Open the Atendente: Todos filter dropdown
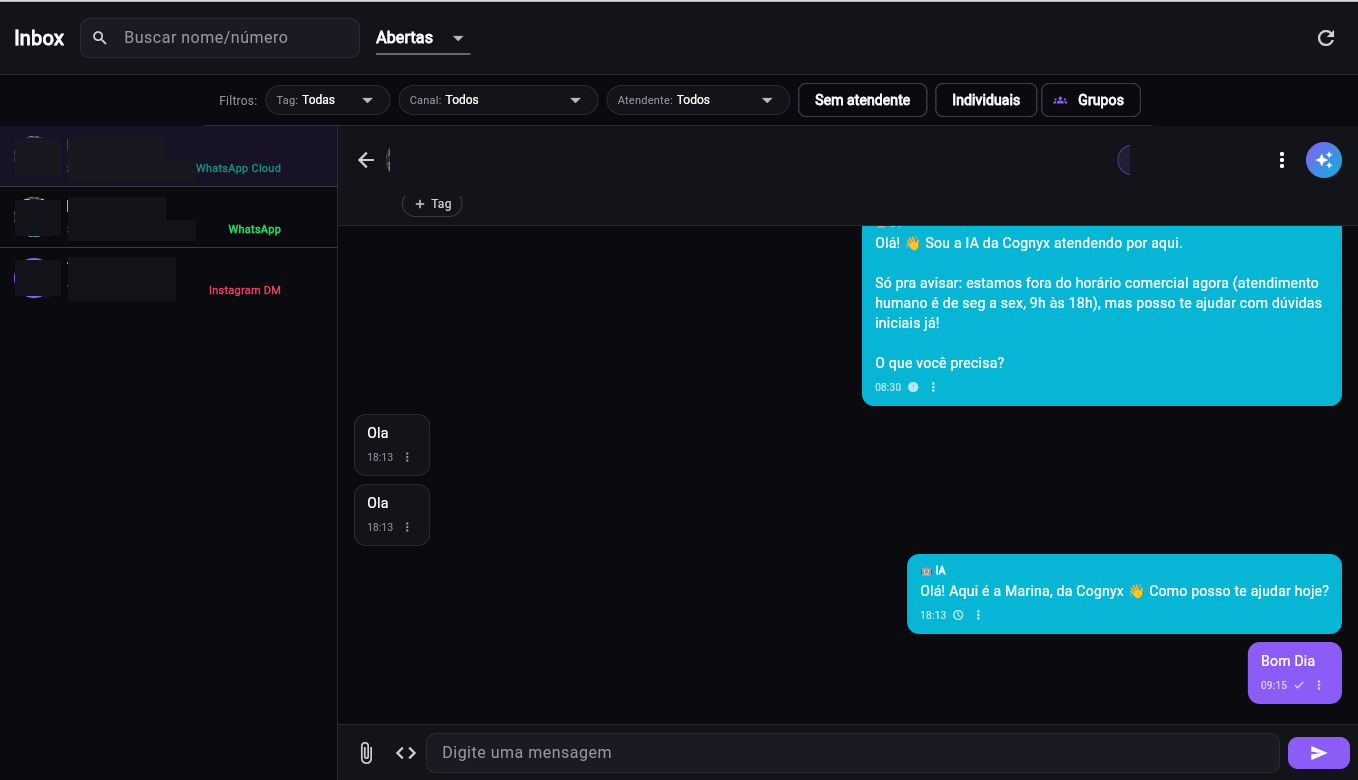The height and width of the screenshot is (780, 1358). click(698, 100)
